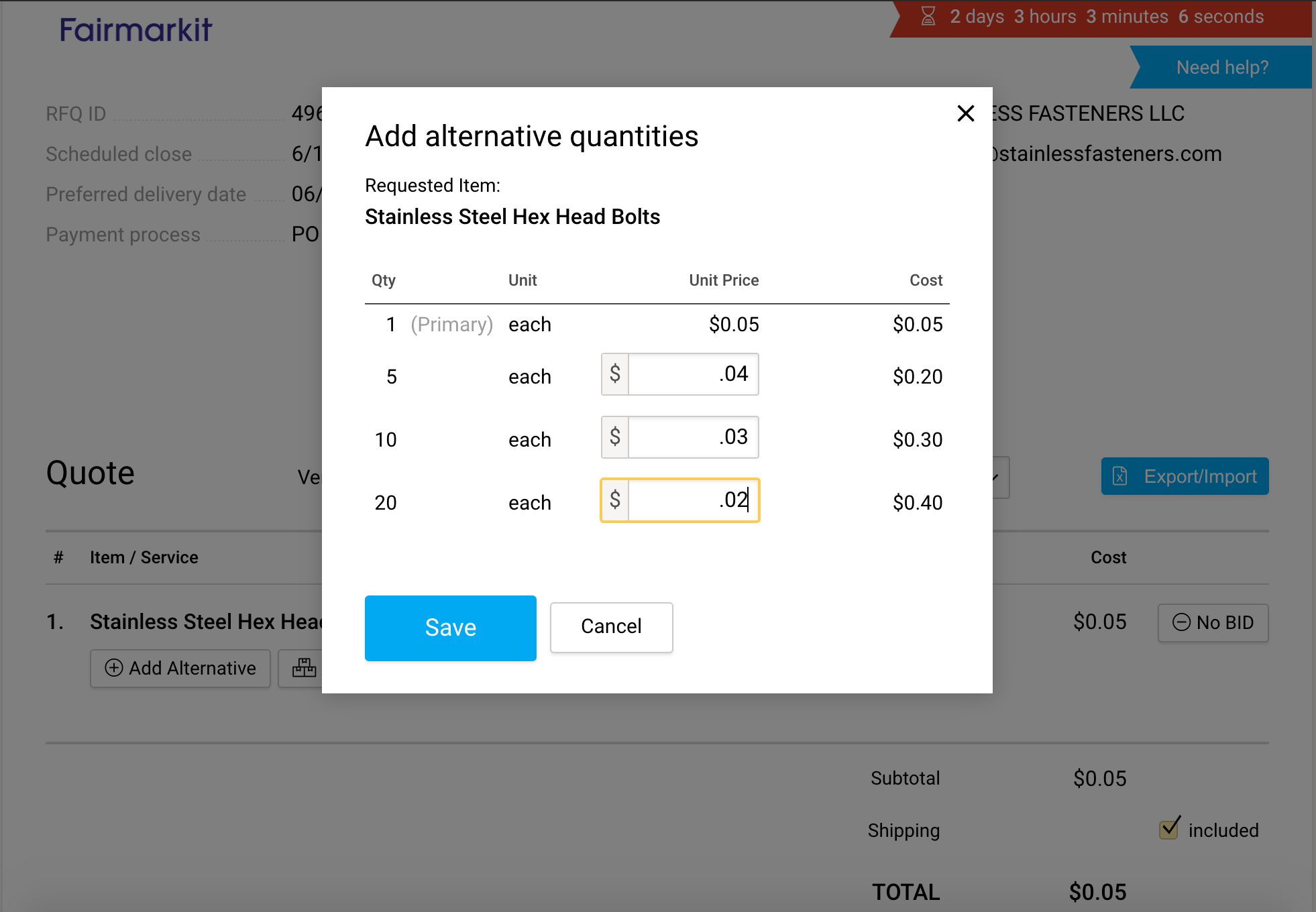
Task: Cancel adding alternative quantities
Action: [611, 627]
